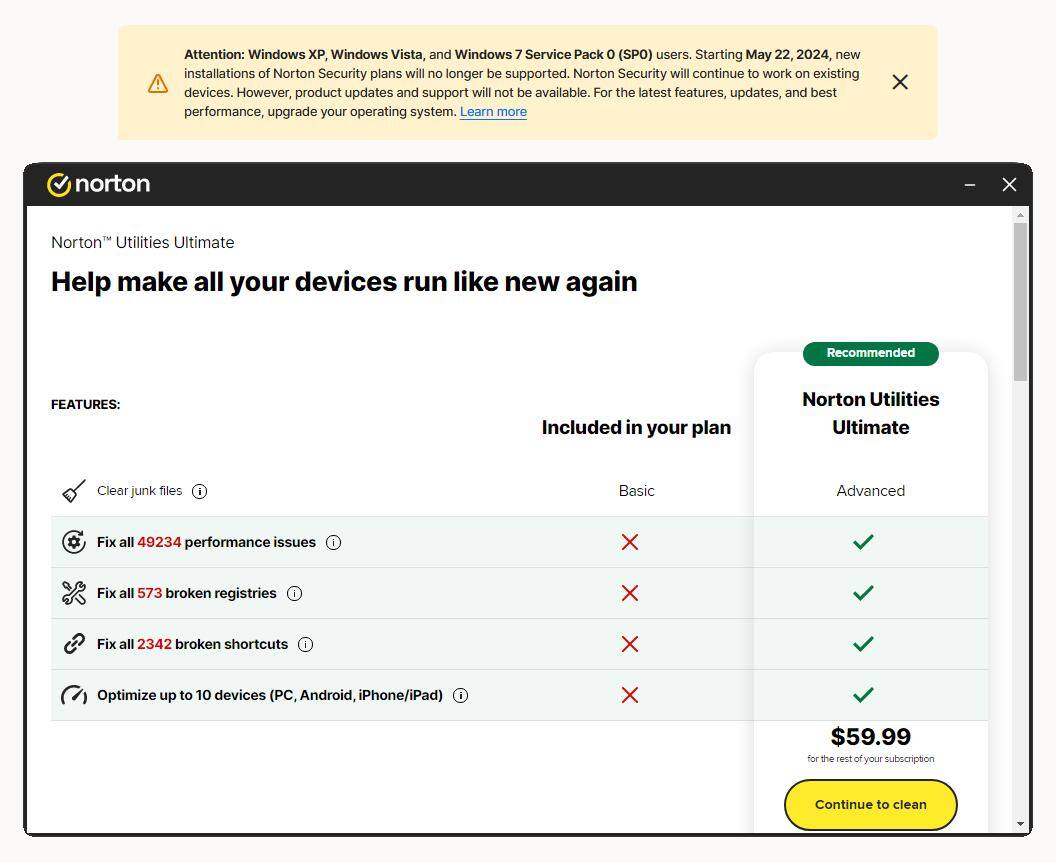Click the green checkmark for performance issues
Screen dimensions: 1056x863
[863, 542]
